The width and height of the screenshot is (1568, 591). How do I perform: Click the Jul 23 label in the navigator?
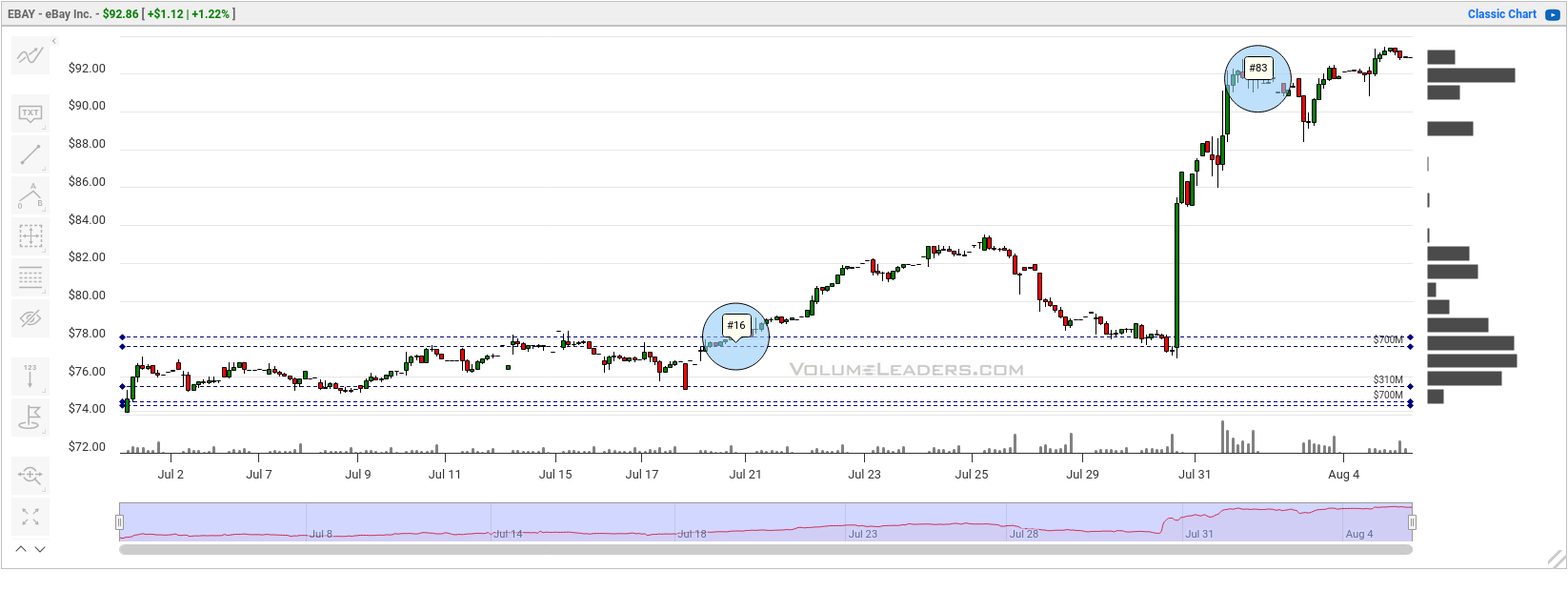click(863, 534)
